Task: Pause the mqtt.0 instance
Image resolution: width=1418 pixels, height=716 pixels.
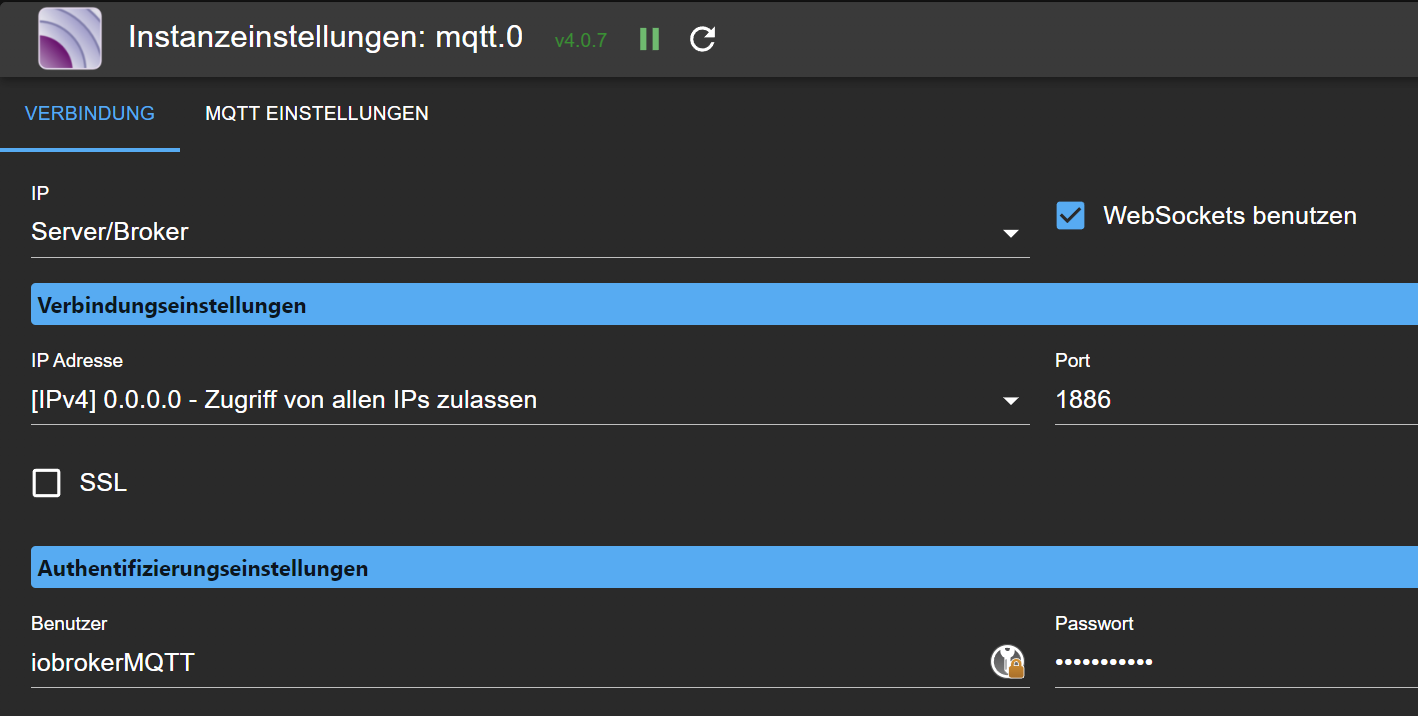Action: click(x=649, y=39)
